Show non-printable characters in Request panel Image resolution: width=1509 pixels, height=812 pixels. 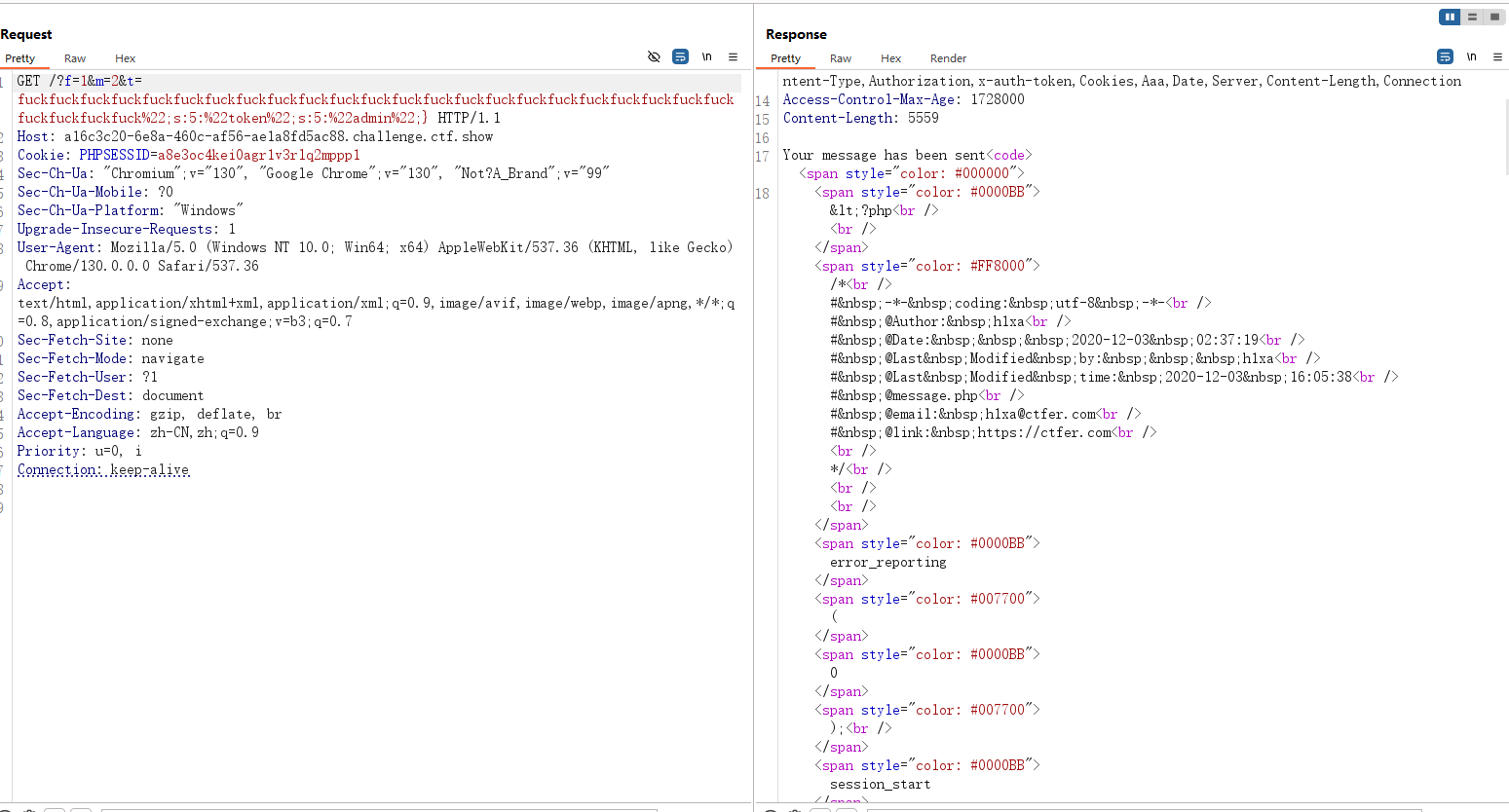(x=707, y=56)
